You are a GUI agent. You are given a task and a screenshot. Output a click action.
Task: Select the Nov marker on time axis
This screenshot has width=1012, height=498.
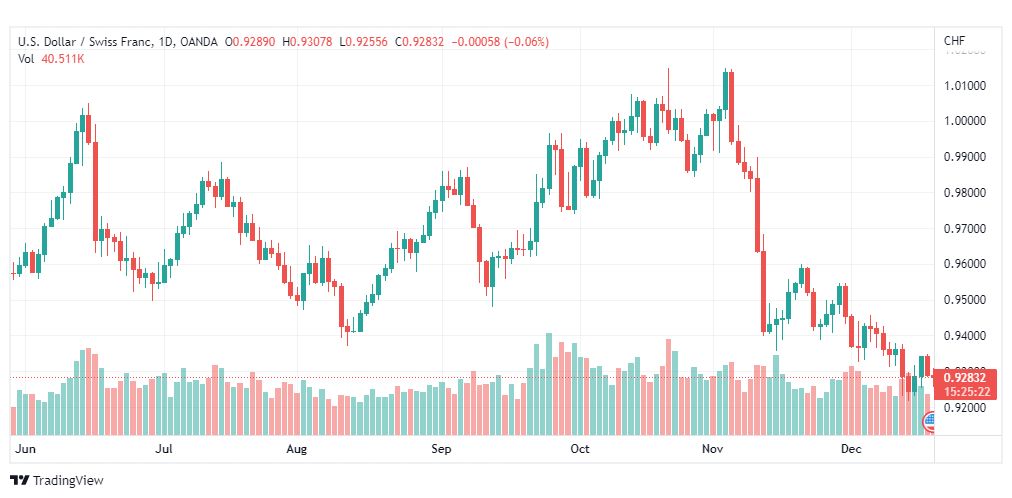tap(713, 449)
